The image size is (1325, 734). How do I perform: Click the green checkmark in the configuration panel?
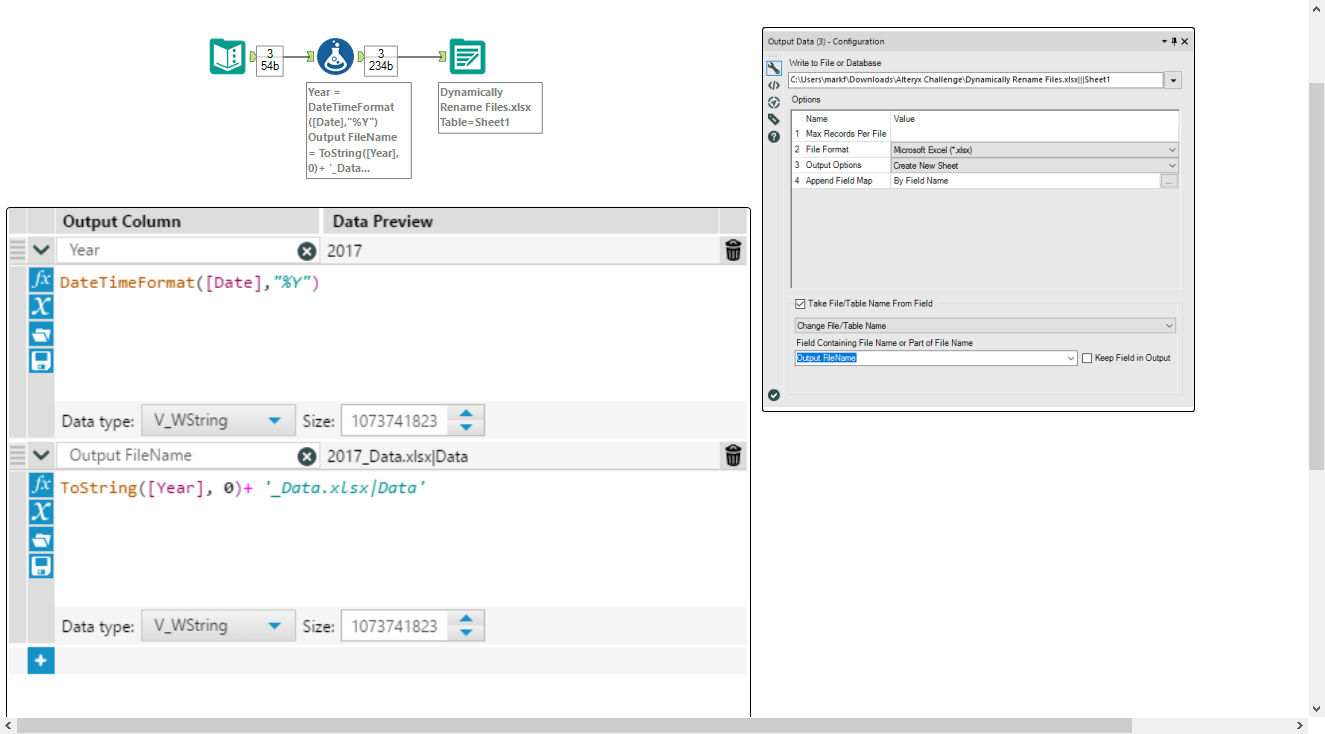(773, 394)
